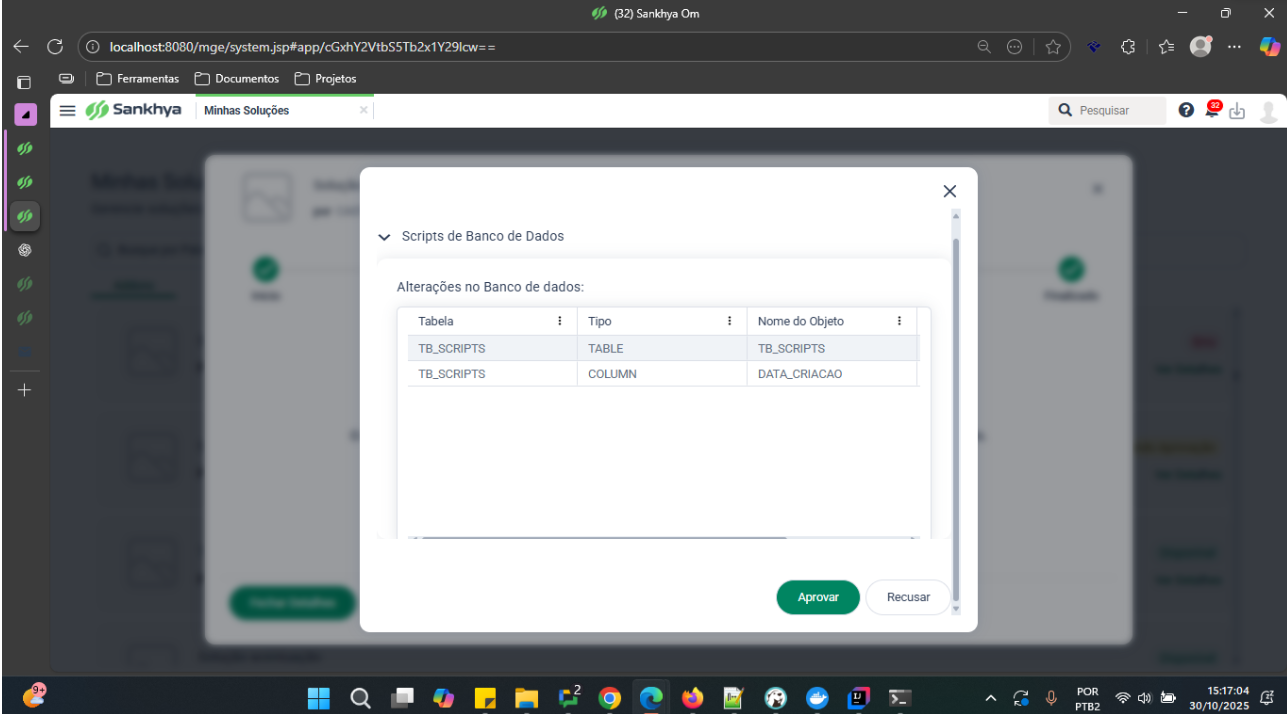The width and height of the screenshot is (1287, 714).
Task: Click the zoom magnifier in address bar
Action: [x=984, y=46]
